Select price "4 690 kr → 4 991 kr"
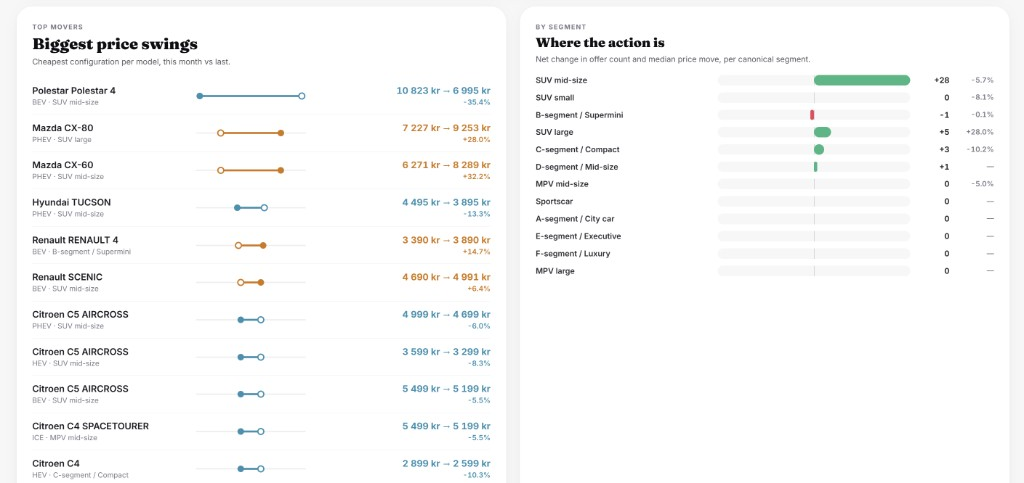Image resolution: width=1024 pixels, height=483 pixels. (447, 277)
